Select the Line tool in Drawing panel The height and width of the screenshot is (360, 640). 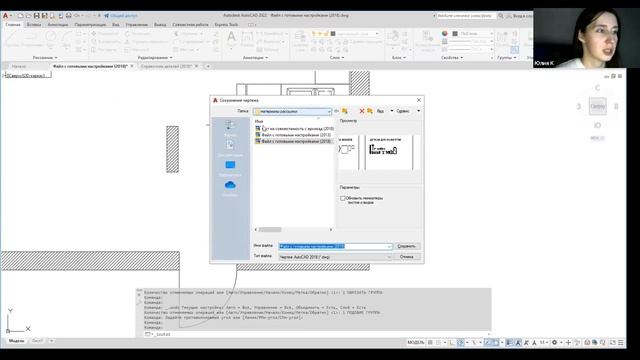(x=12, y=38)
